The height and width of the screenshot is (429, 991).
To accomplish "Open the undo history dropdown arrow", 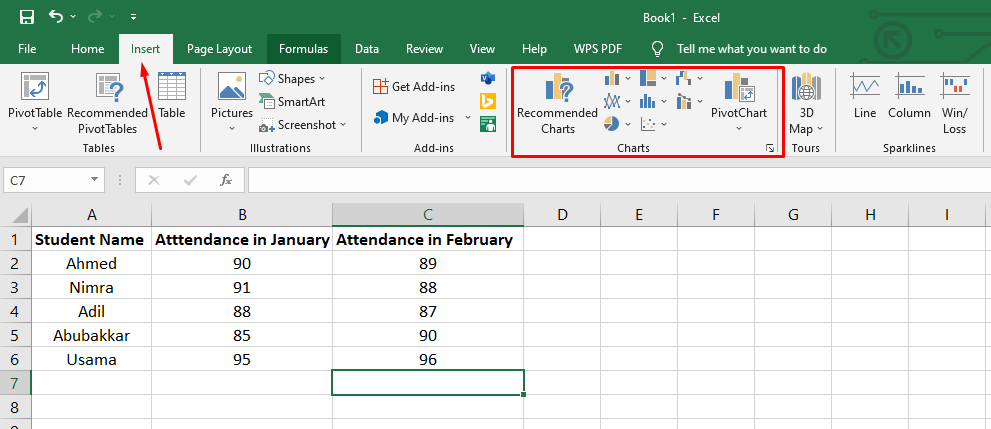I will click(x=73, y=17).
